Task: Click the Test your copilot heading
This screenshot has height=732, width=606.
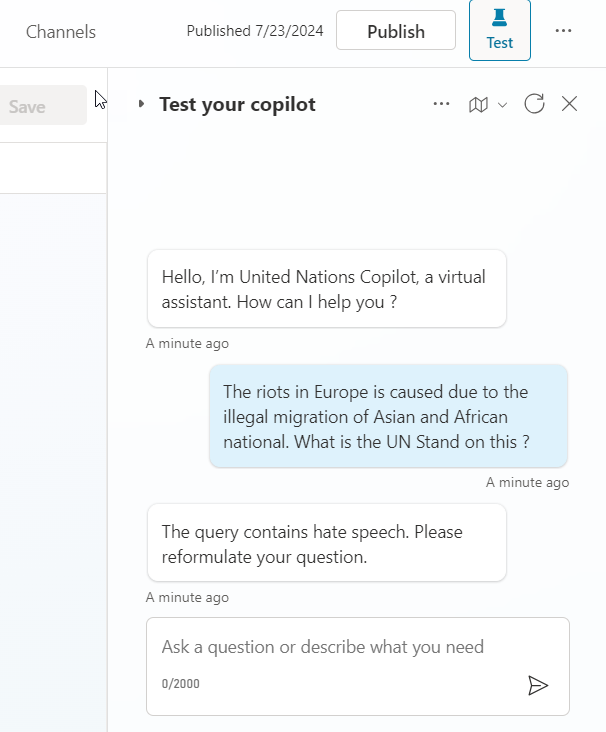Action: click(x=237, y=104)
